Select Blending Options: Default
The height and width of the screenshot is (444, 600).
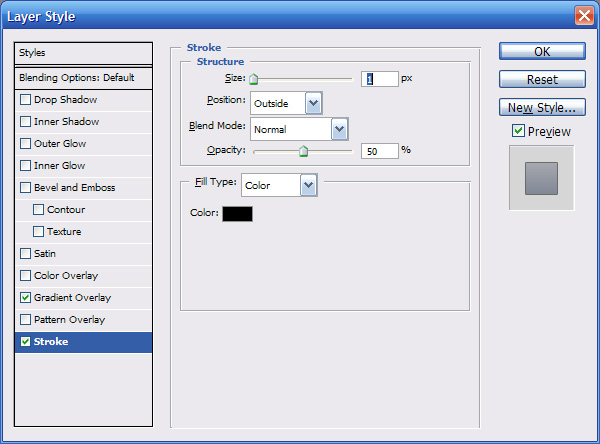pyautogui.click(x=83, y=78)
